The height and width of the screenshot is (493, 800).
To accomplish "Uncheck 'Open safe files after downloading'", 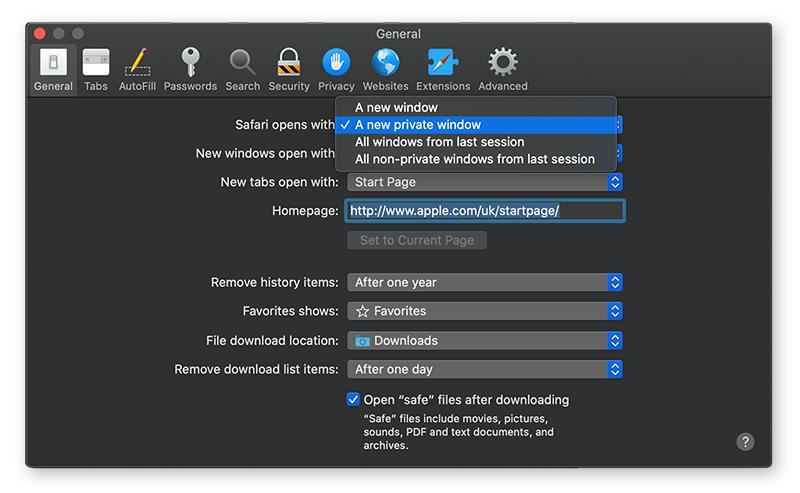I will [x=353, y=399].
